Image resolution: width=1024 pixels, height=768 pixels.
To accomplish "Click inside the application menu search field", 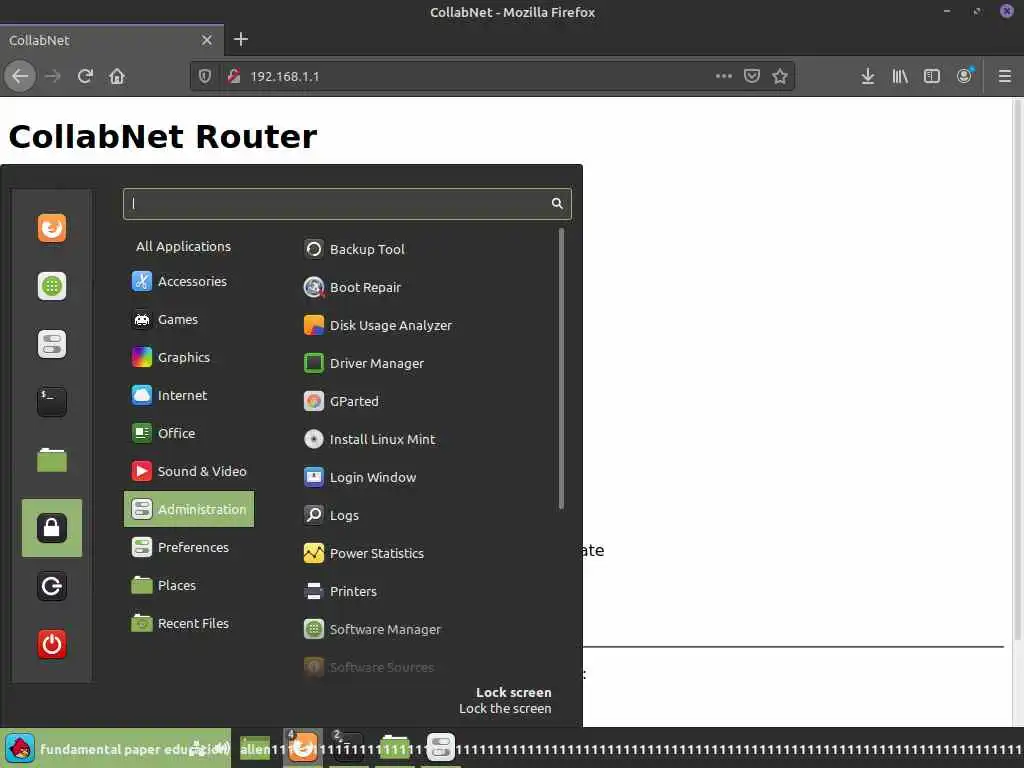I will [347, 204].
